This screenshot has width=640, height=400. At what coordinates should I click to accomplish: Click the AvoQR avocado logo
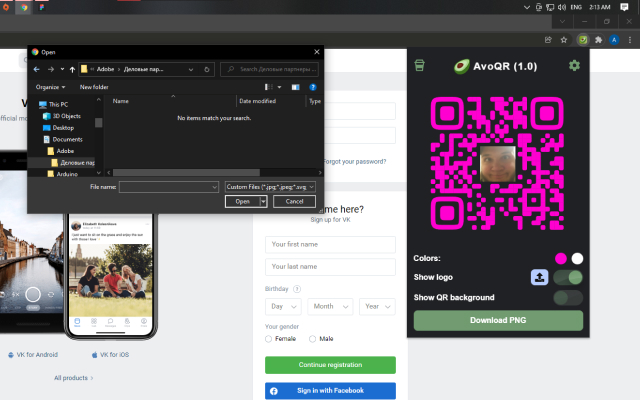[x=462, y=66]
